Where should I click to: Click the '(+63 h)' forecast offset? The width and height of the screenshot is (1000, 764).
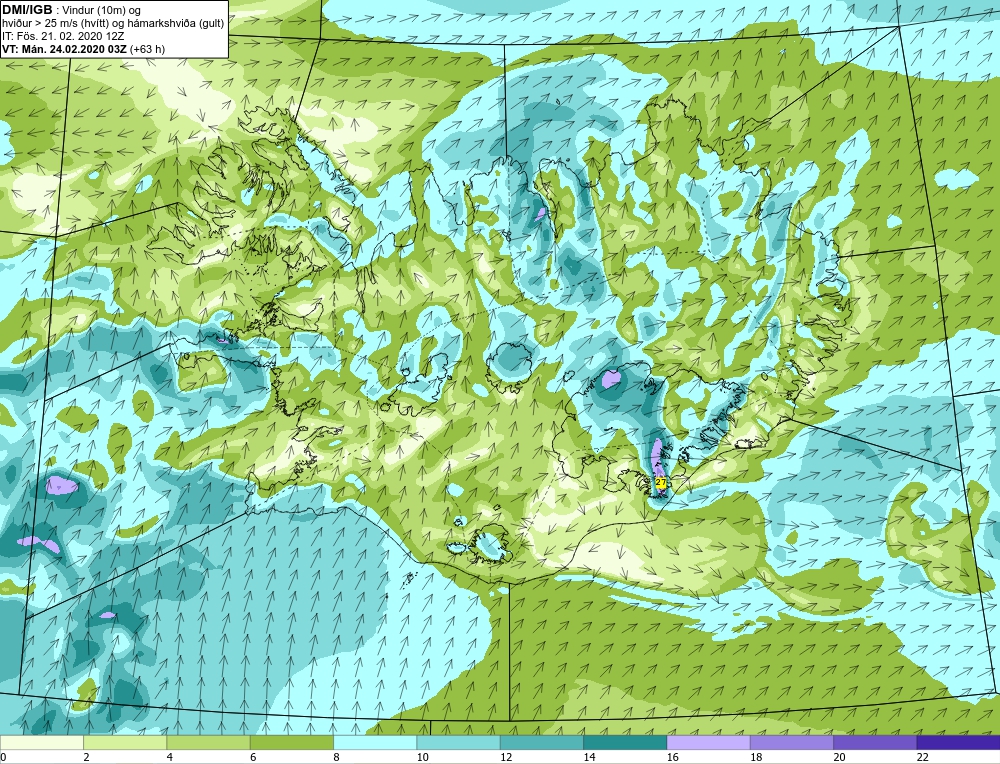[x=147, y=49]
